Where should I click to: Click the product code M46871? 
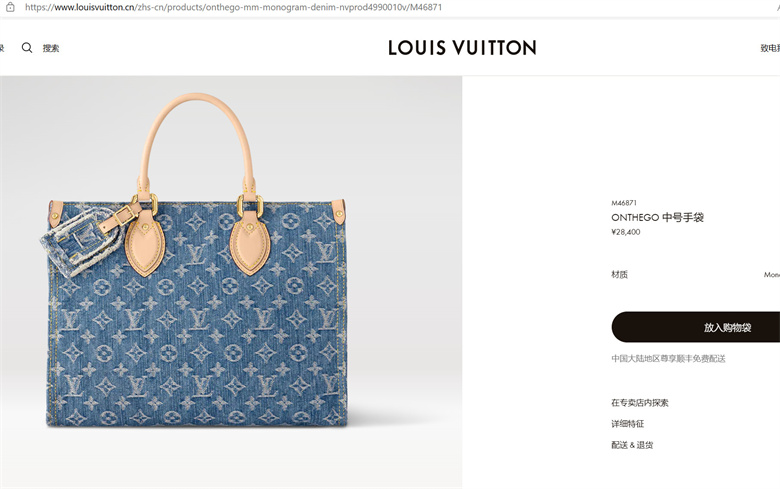pyautogui.click(x=624, y=203)
